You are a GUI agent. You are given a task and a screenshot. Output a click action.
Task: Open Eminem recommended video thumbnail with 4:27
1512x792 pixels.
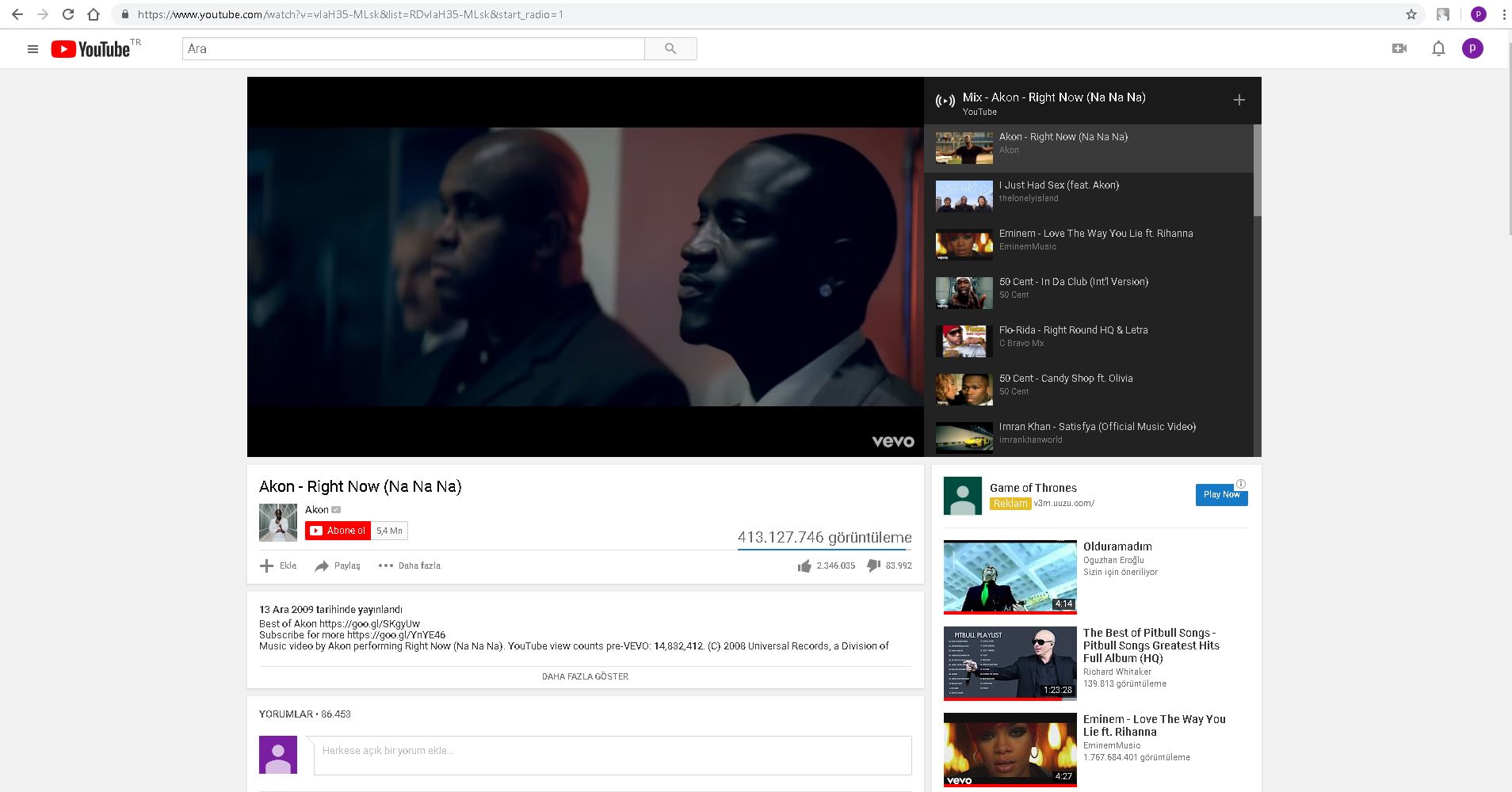[1010, 750]
